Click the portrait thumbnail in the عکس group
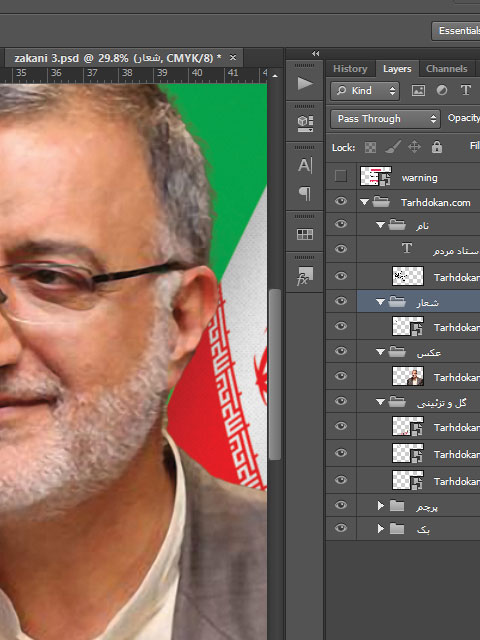 tap(408, 376)
